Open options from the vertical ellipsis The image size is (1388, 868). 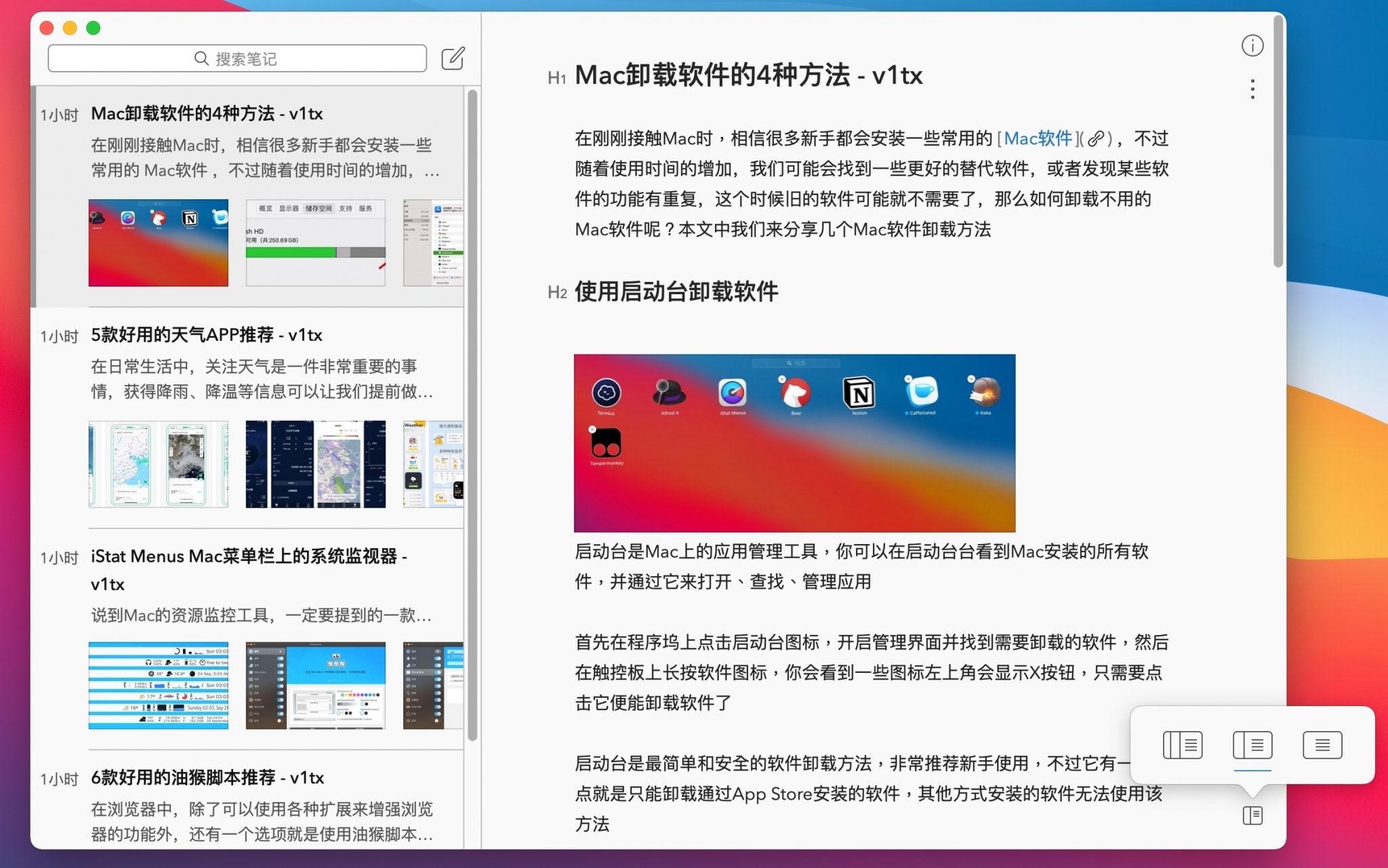(x=1252, y=89)
